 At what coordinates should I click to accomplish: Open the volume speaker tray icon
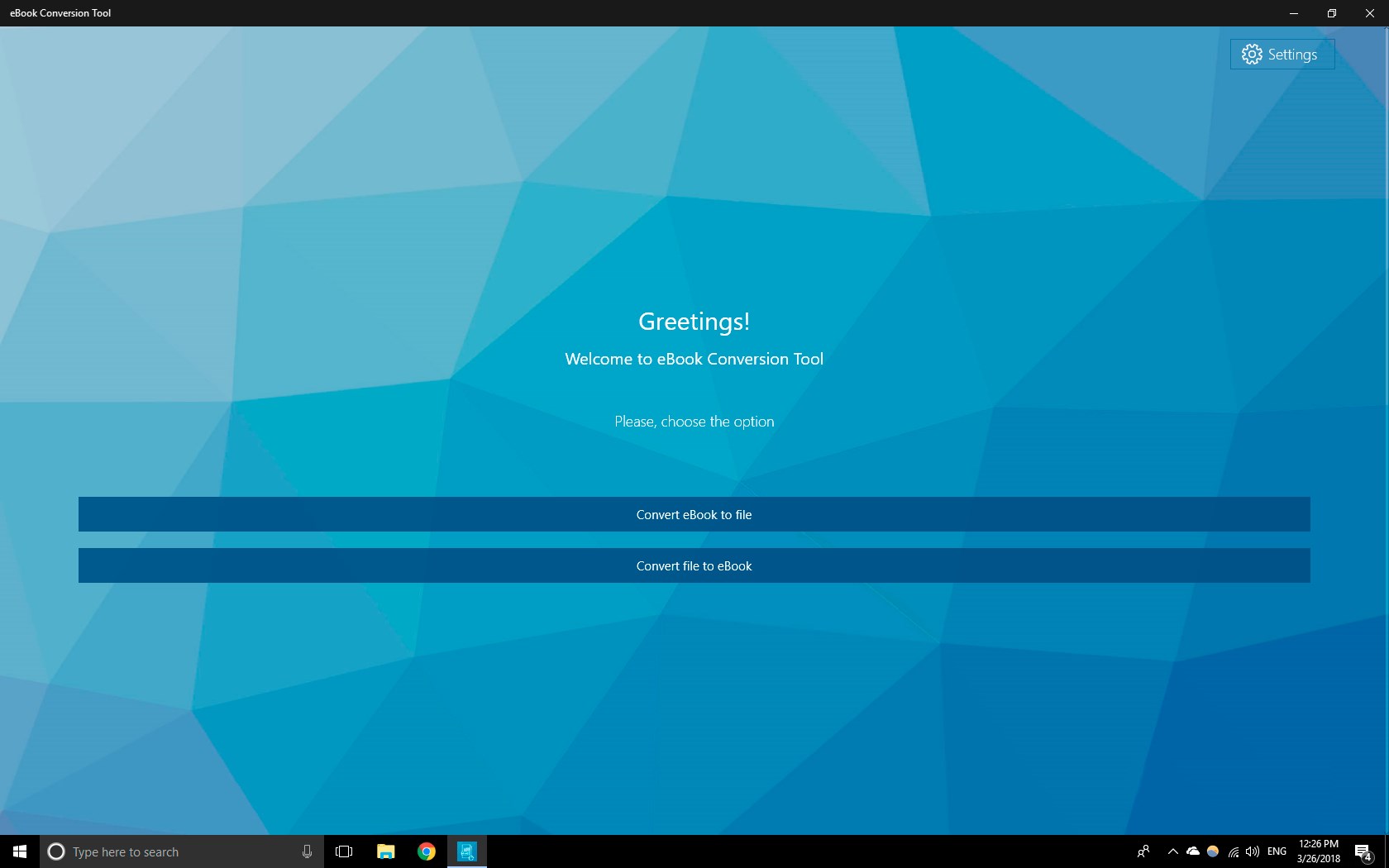pyautogui.click(x=1253, y=851)
